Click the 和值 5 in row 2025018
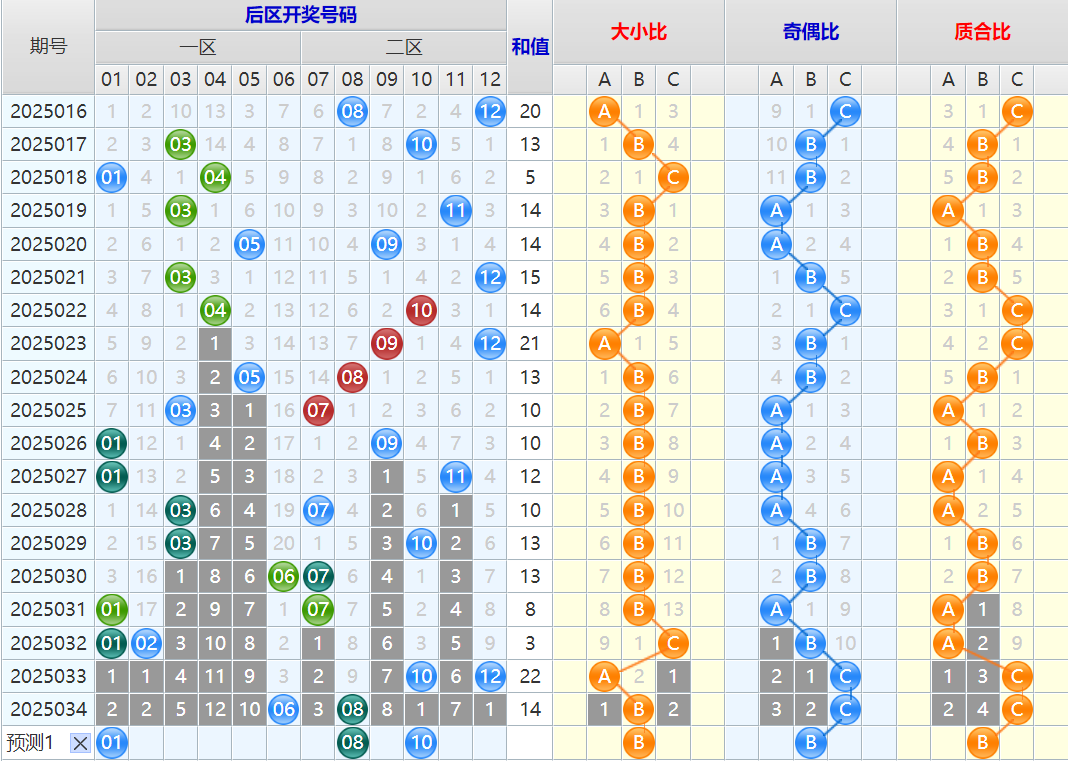Screen dimensions: 1068x761 (530, 177)
